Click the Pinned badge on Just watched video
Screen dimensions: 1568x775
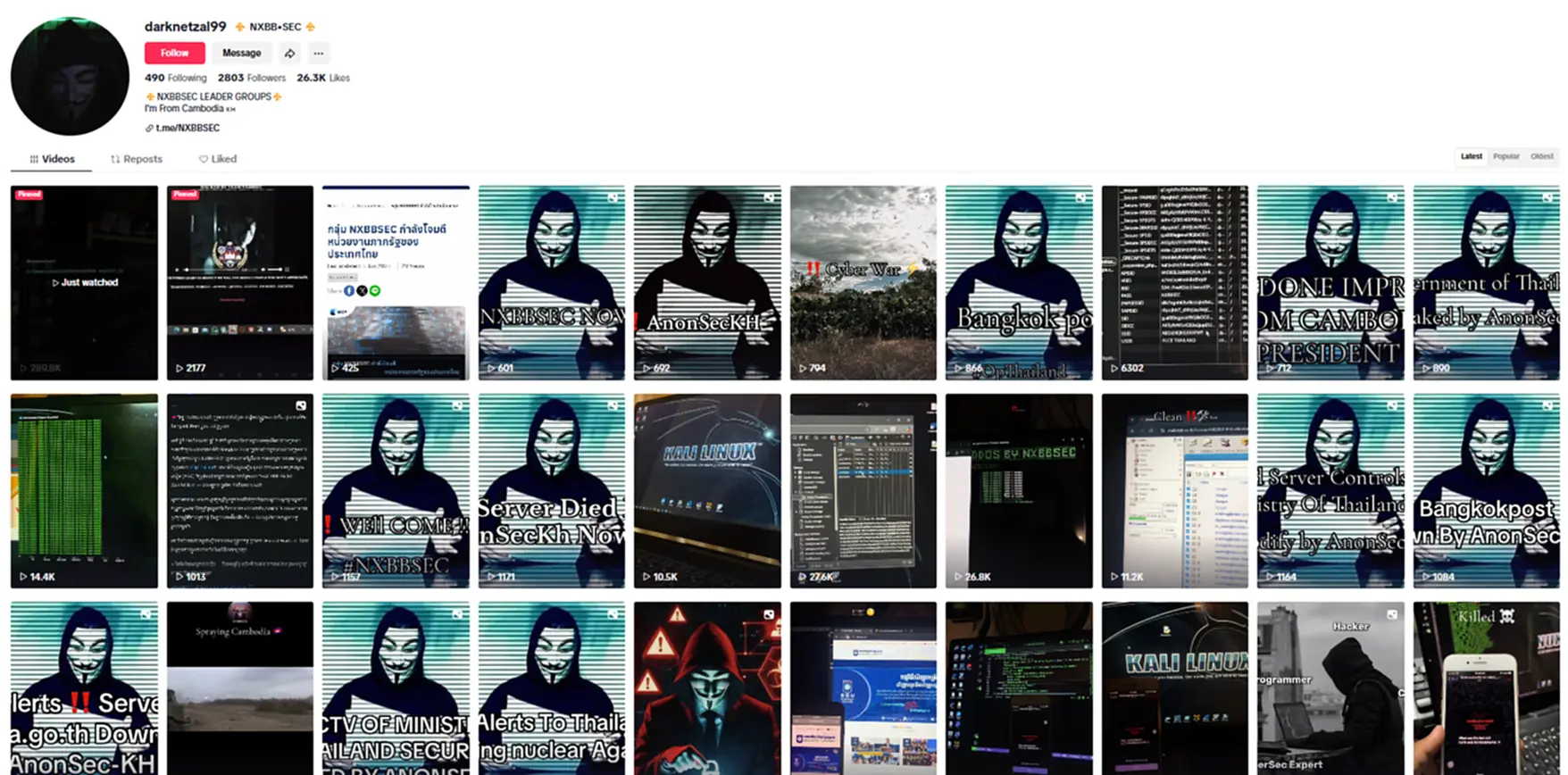click(x=29, y=194)
